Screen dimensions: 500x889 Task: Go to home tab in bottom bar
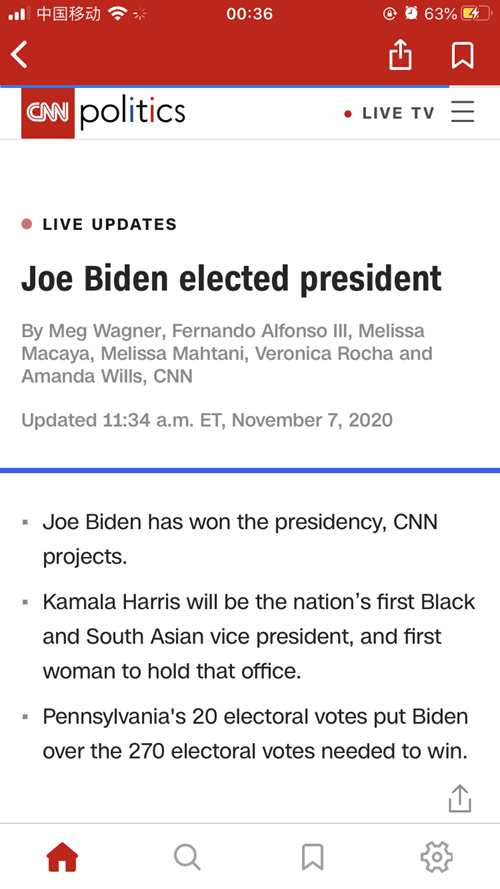pos(62,857)
